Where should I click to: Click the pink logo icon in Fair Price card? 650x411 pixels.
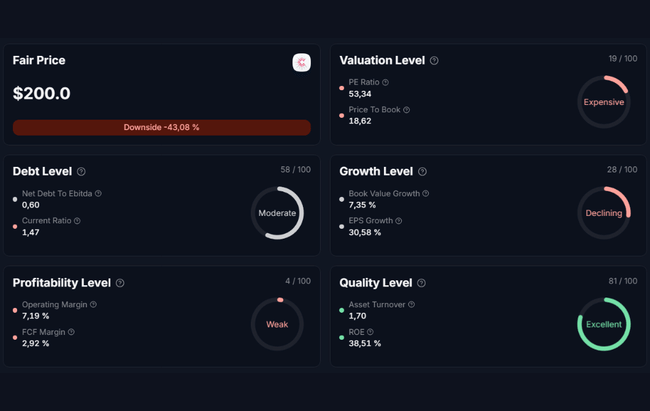point(301,62)
